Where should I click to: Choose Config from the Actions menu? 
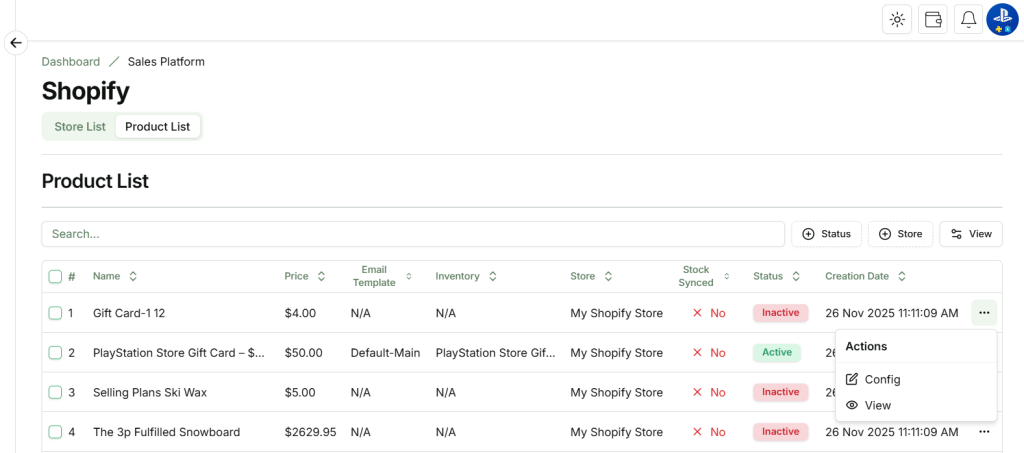[x=882, y=379]
